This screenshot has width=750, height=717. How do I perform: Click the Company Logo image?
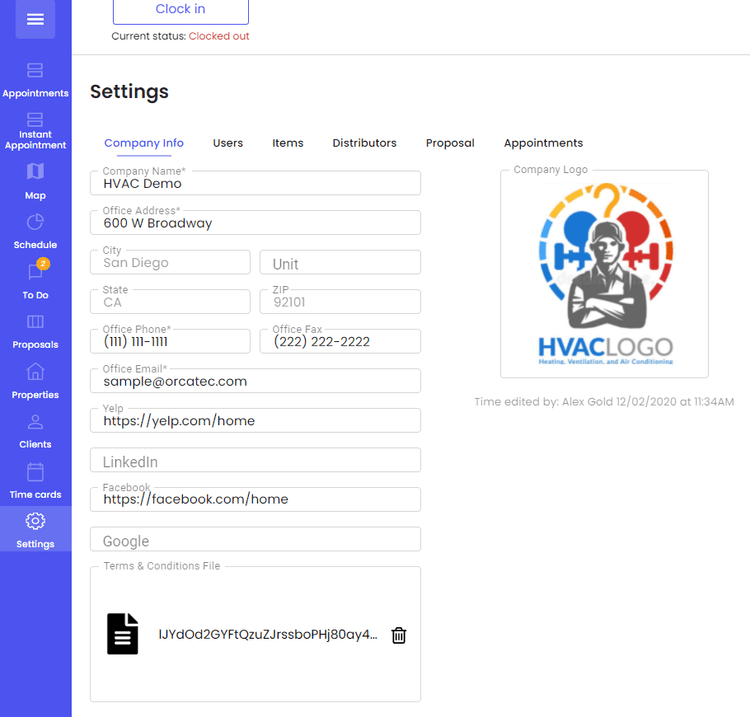click(x=604, y=274)
